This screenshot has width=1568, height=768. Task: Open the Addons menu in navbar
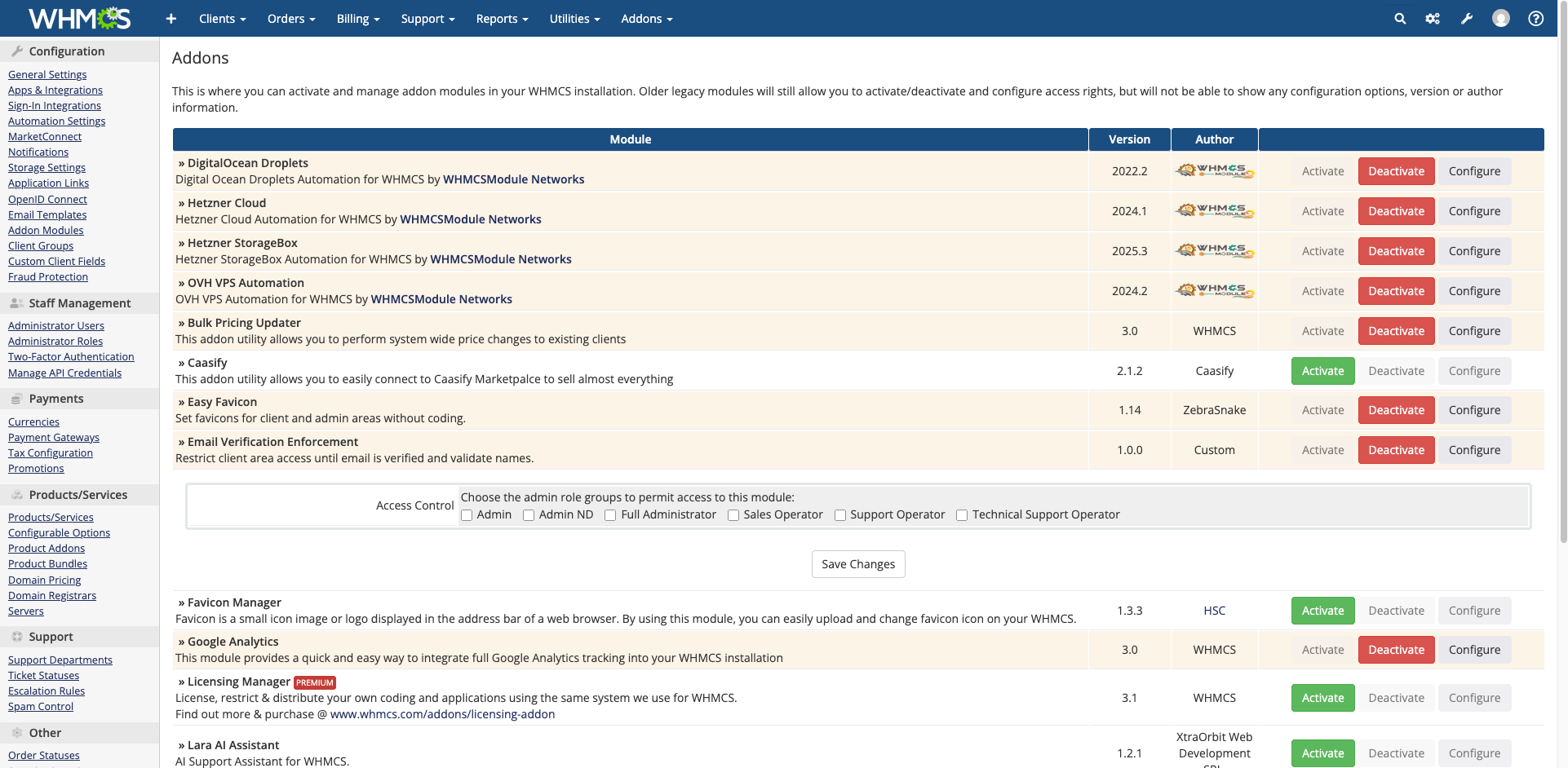646,19
